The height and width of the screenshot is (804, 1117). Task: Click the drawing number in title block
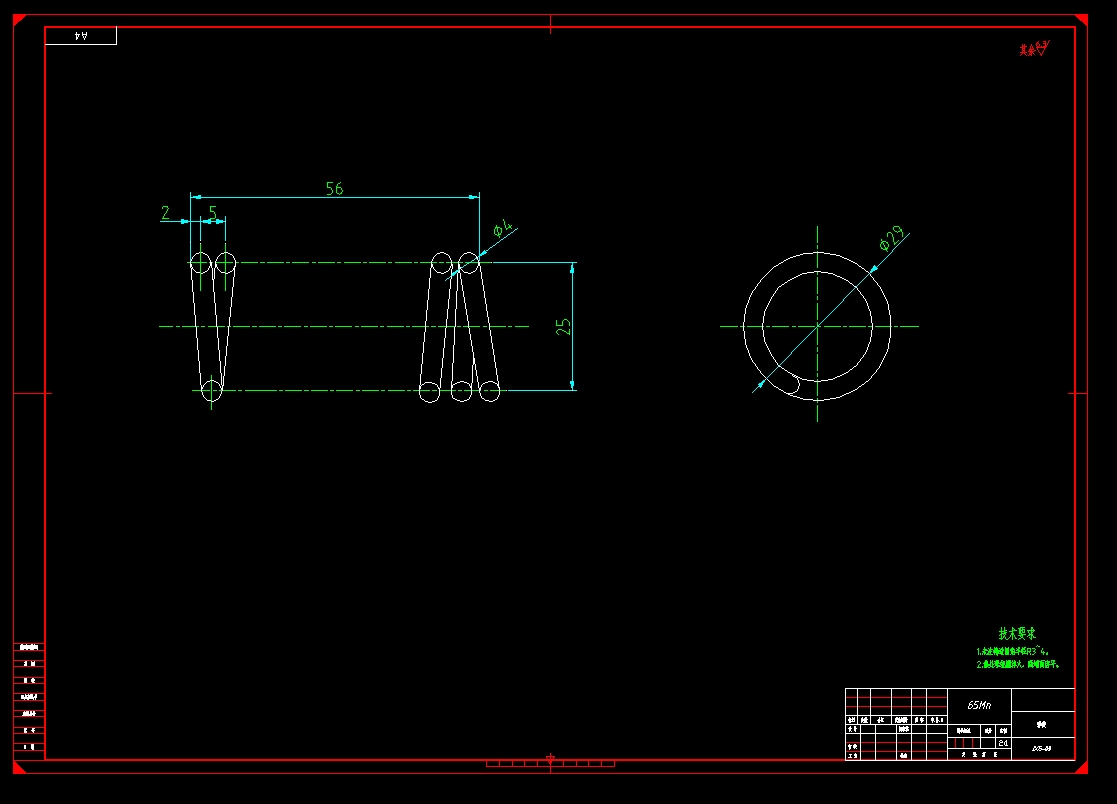[1042, 748]
